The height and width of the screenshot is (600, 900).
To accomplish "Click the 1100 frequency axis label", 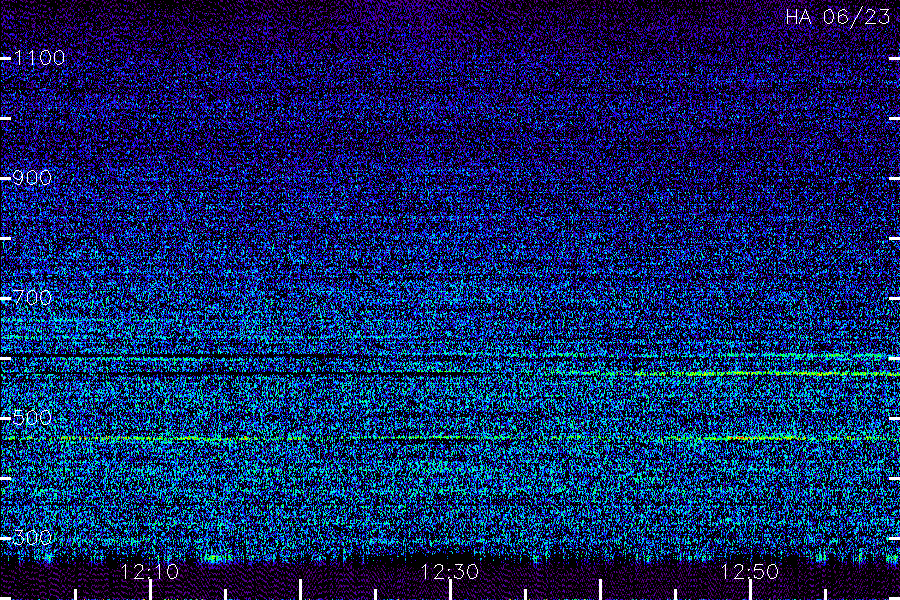I will click(x=39, y=58).
